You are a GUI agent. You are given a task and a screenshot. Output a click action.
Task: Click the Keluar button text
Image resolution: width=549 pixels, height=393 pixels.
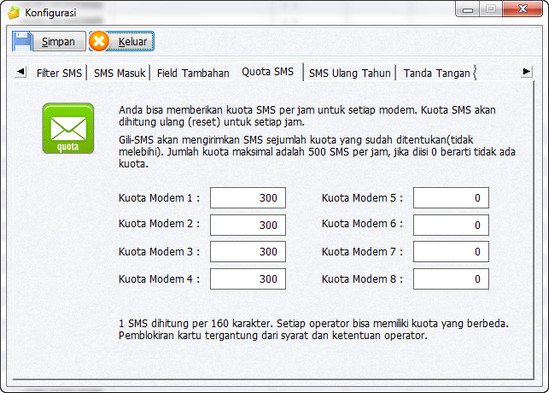tap(132, 41)
